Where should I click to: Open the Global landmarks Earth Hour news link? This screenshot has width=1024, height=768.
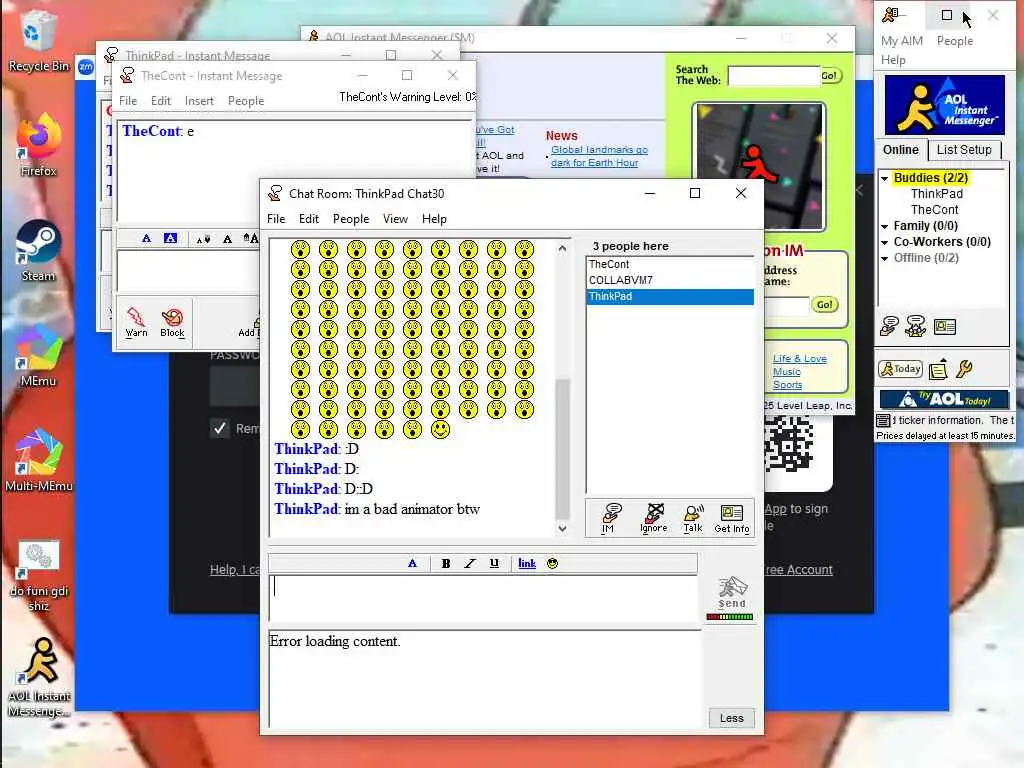[x=599, y=156]
